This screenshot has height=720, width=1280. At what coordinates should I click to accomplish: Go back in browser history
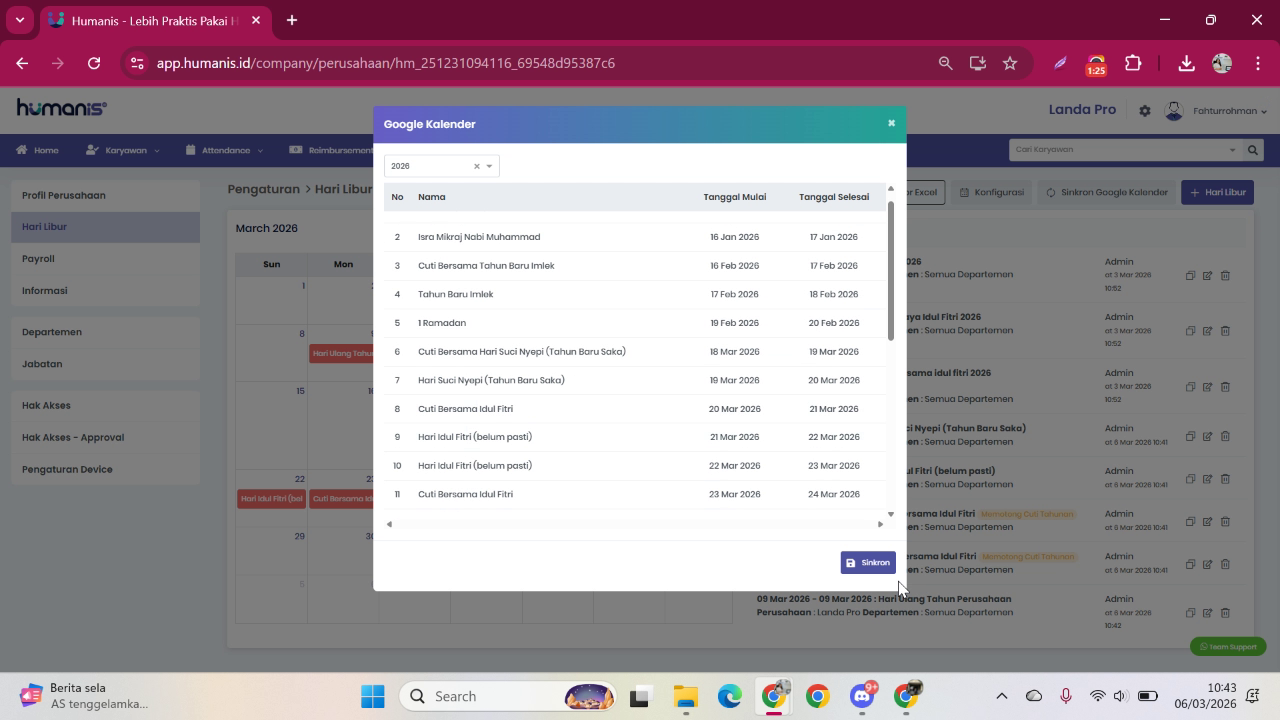(22, 63)
